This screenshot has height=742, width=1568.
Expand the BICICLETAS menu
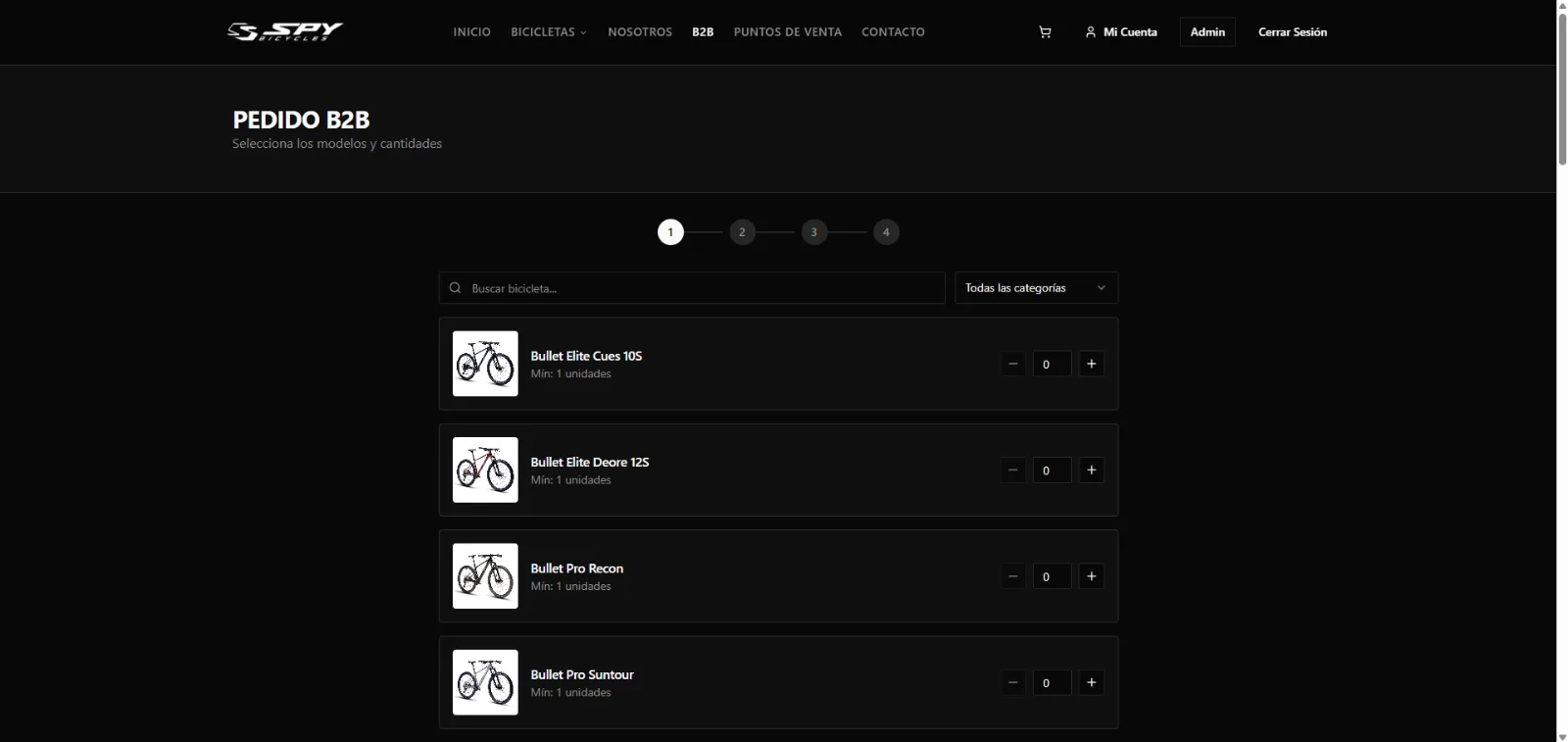pyautogui.click(x=549, y=32)
